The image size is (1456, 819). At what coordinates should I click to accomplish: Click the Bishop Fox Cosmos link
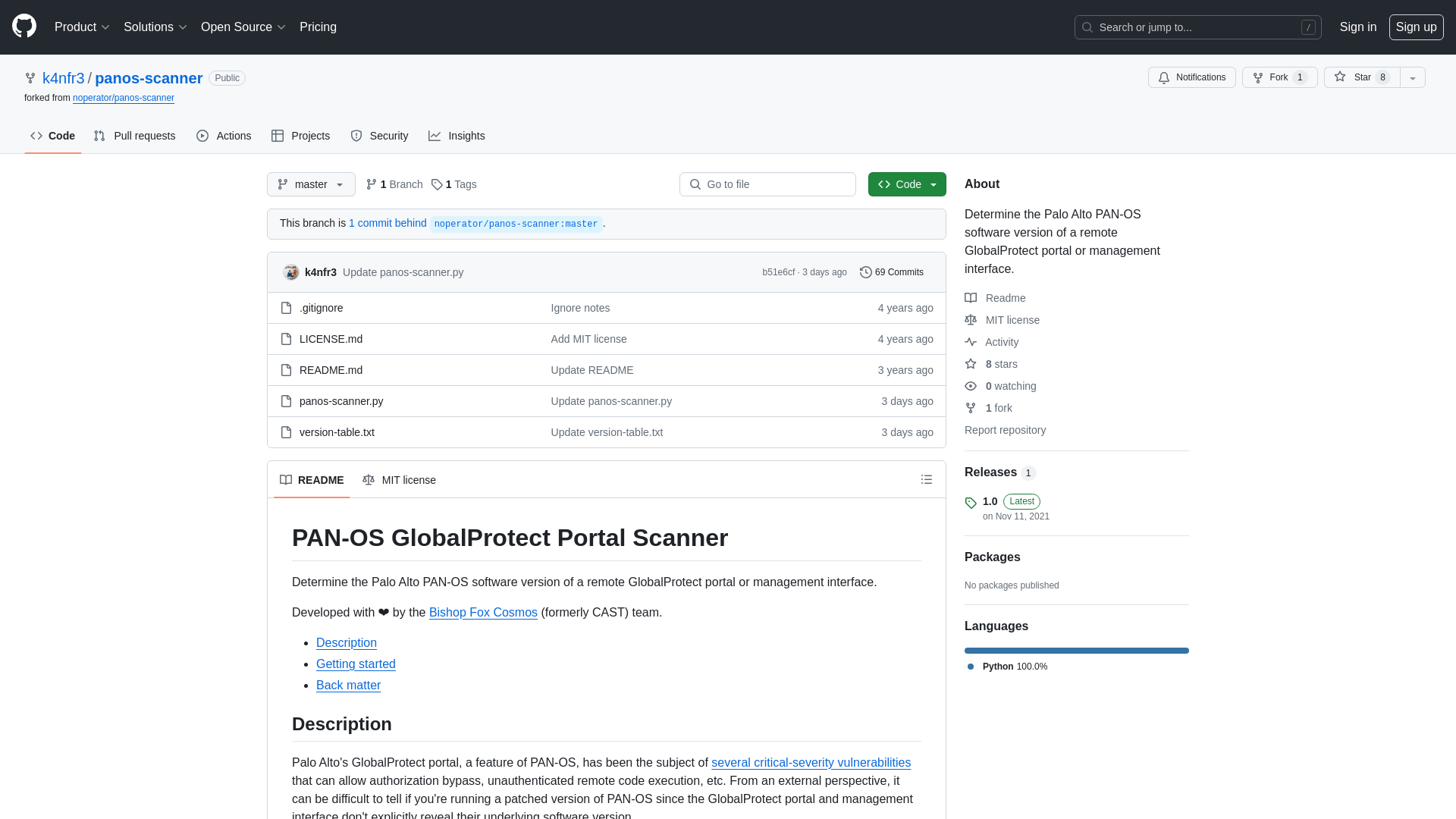[x=483, y=612]
